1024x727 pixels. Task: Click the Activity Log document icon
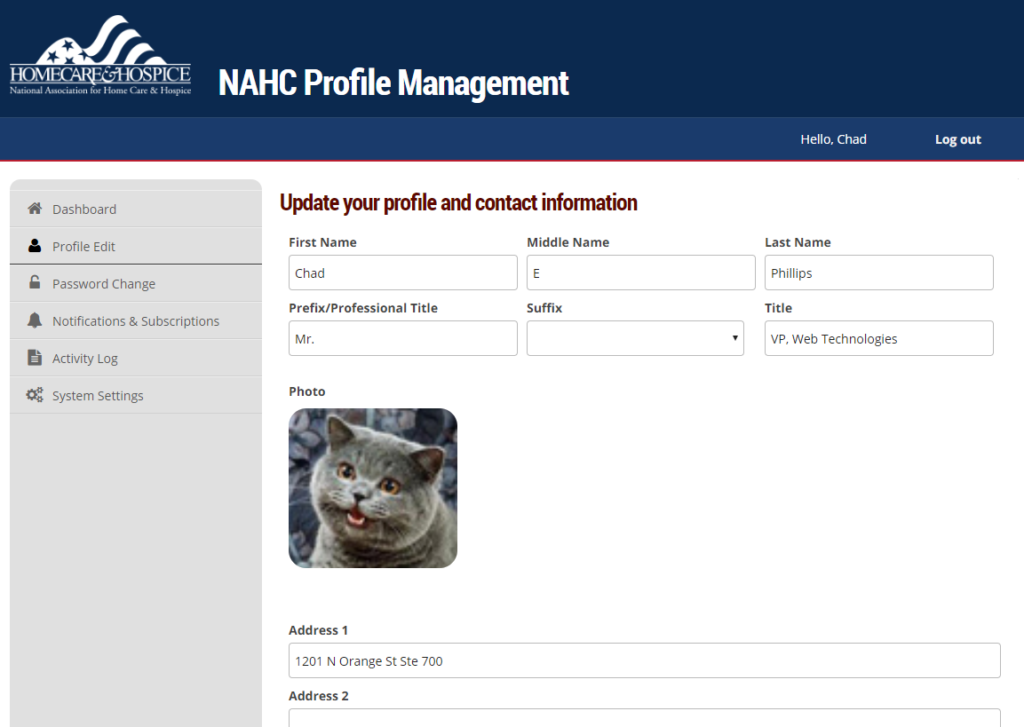click(35, 358)
